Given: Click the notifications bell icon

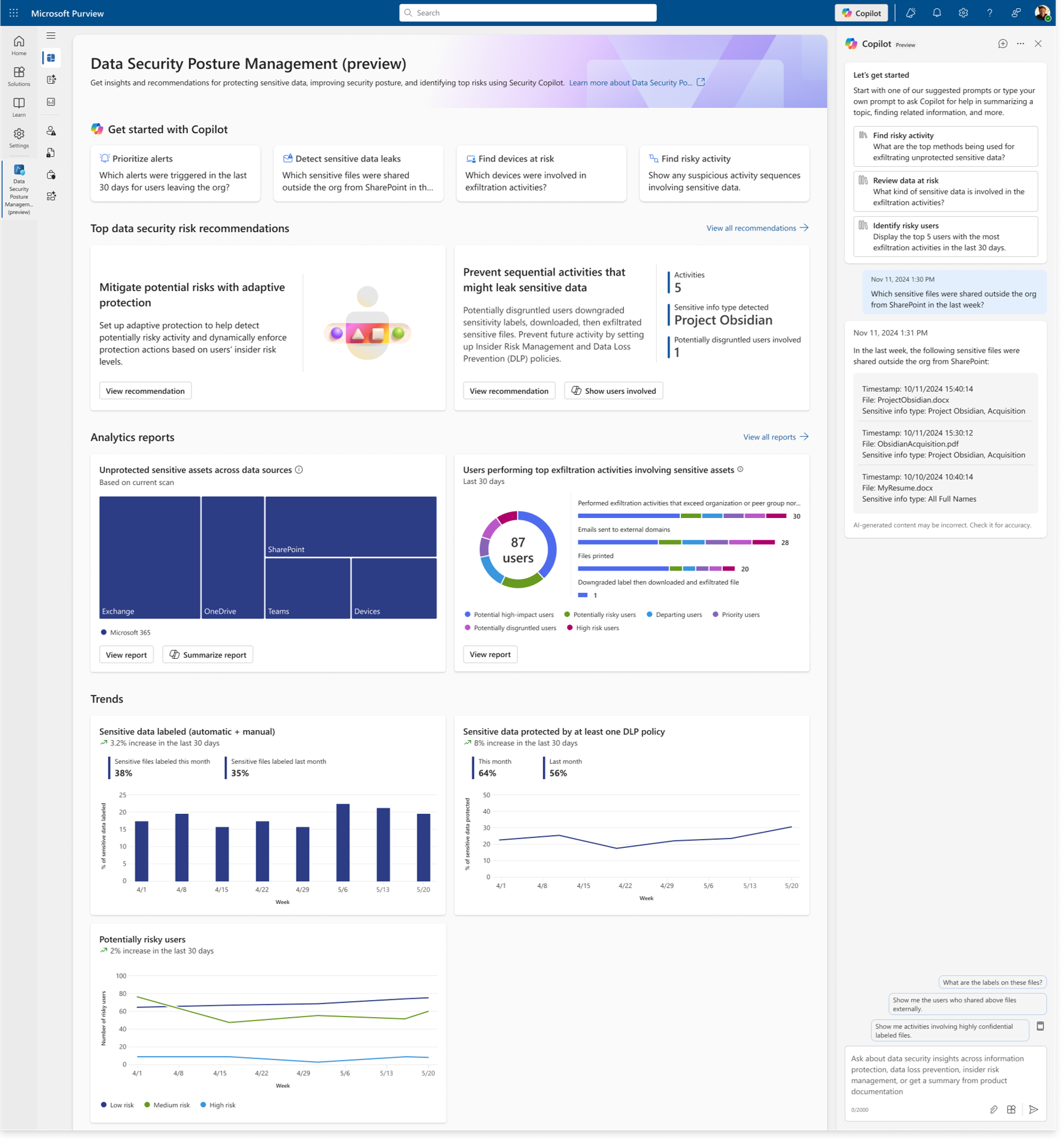Looking at the screenshot, I should point(937,13).
